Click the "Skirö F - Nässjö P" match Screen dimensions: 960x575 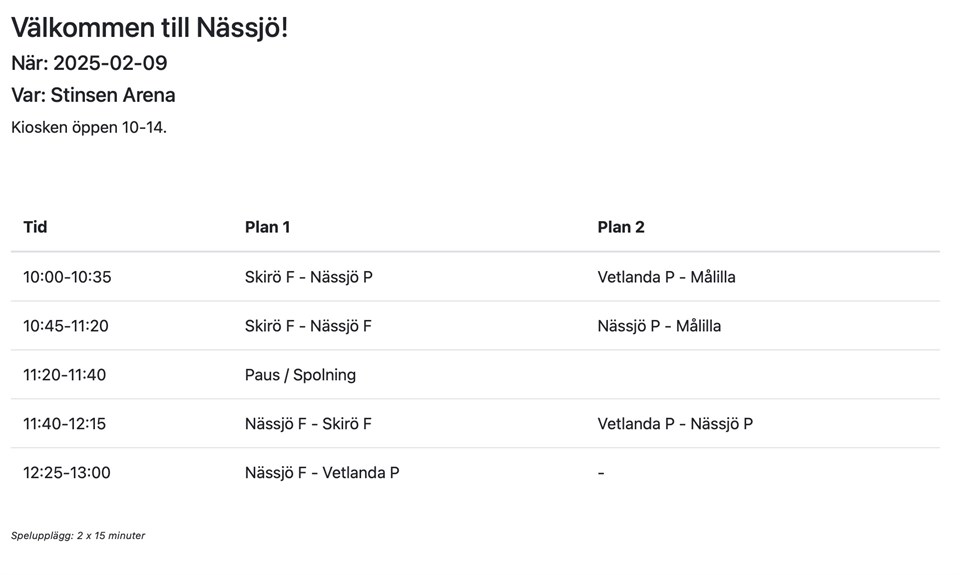click(x=308, y=277)
